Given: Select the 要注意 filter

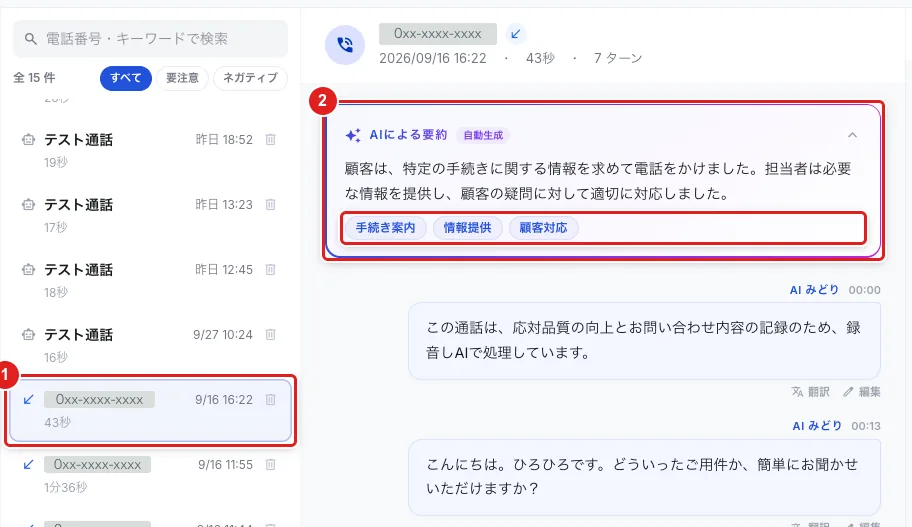Looking at the screenshot, I should (182, 78).
